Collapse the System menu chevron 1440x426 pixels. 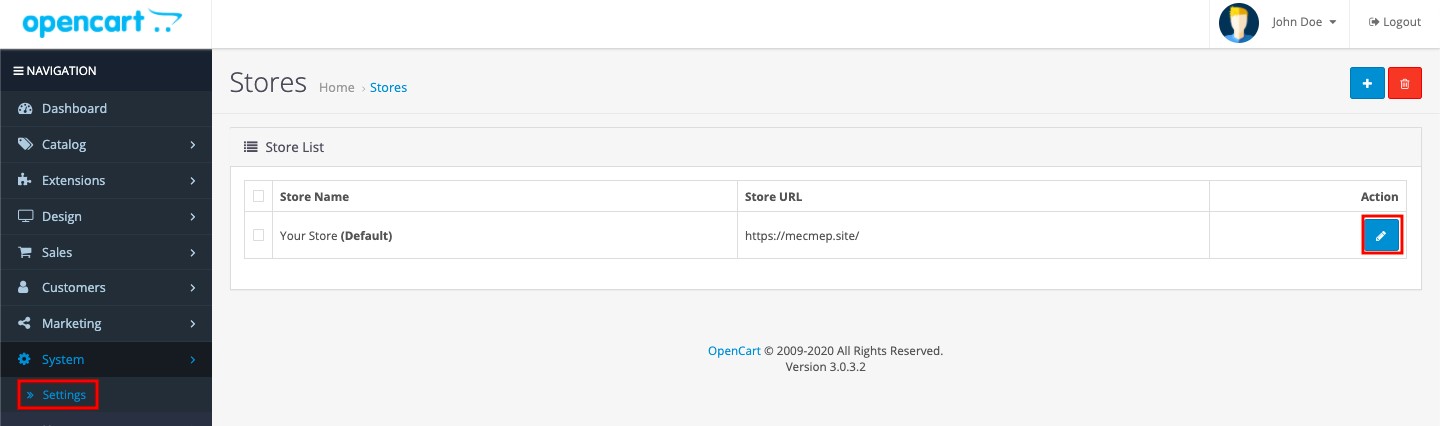[192, 360]
